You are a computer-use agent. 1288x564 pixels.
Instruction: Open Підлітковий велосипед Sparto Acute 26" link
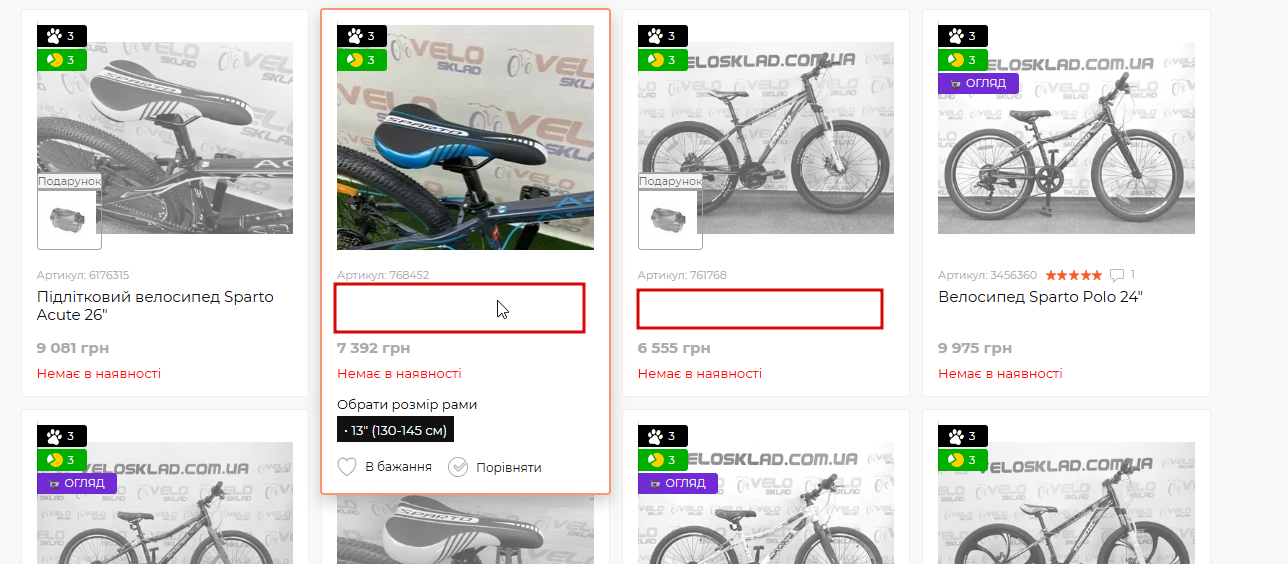pyautogui.click(x=155, y=306)
